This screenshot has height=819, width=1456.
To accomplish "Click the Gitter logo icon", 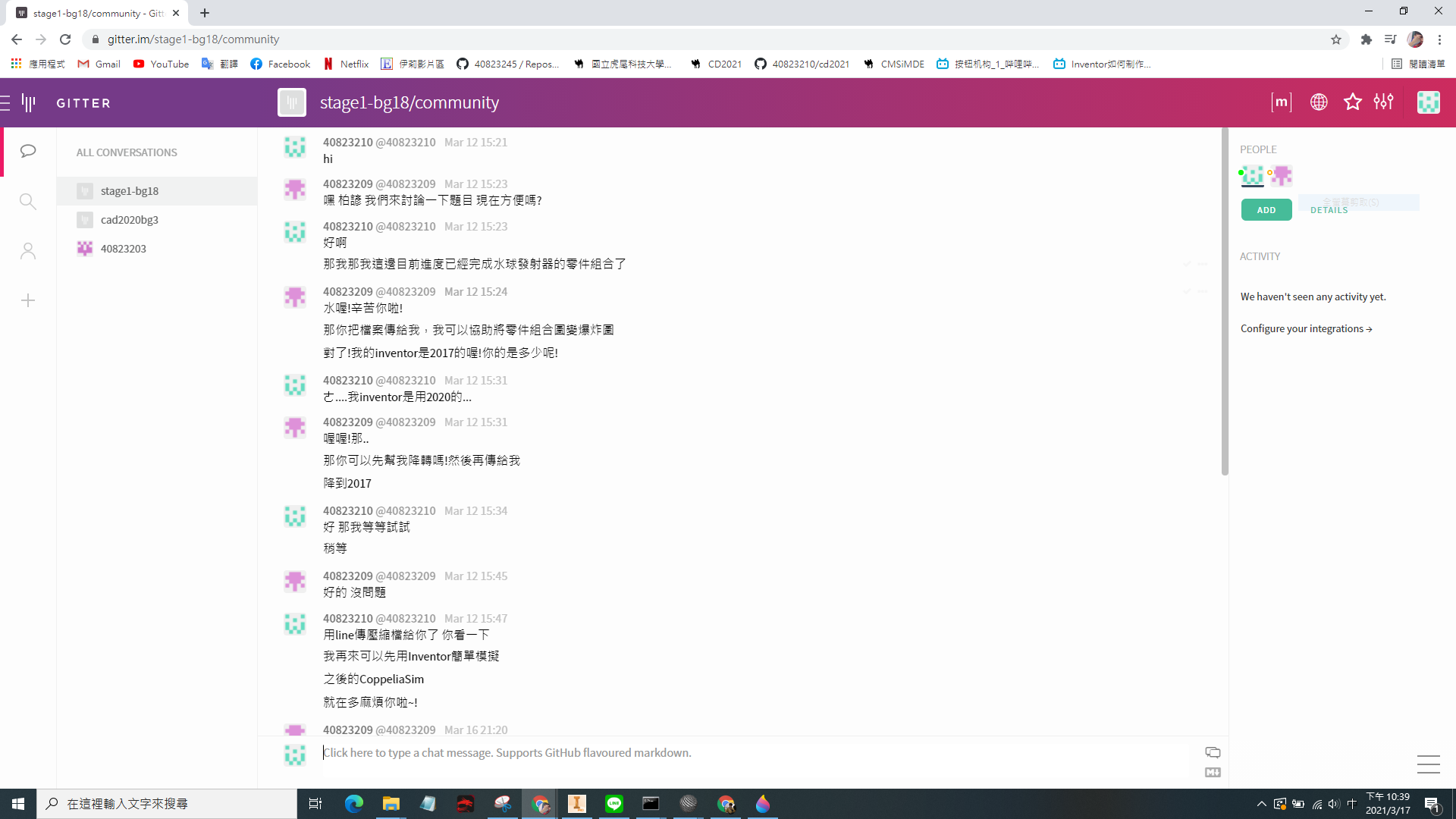I will coord(29,102).
